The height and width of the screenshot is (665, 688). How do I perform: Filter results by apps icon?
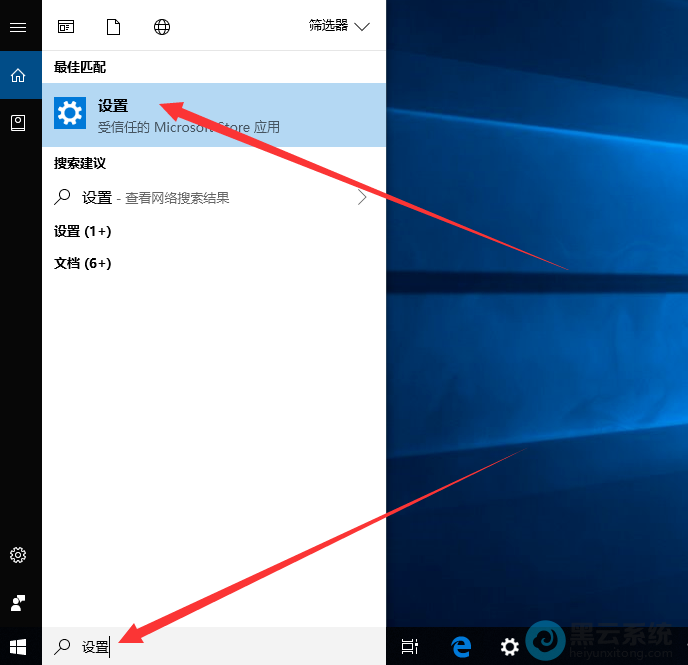66,27
